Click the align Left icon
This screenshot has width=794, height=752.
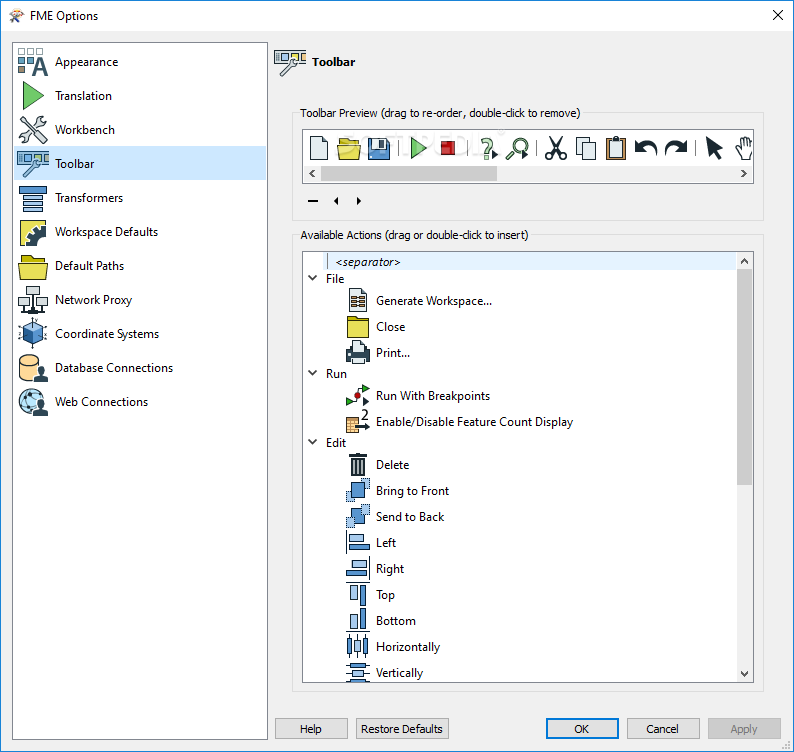point(358,542)
